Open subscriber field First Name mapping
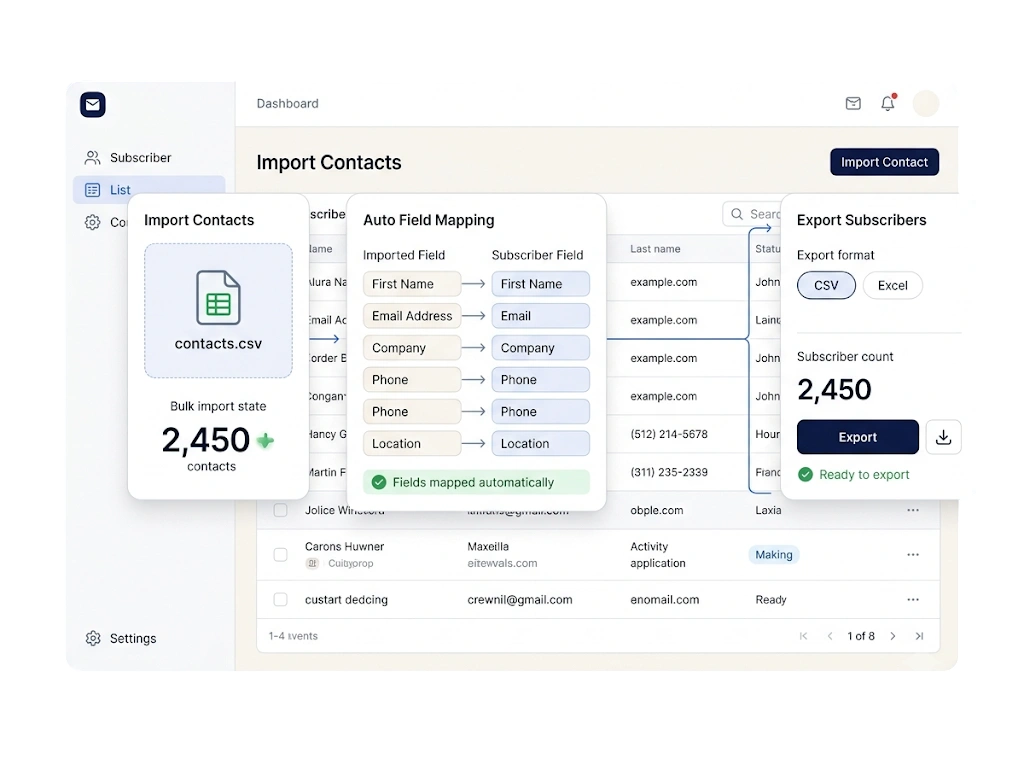 pos(541,284)
